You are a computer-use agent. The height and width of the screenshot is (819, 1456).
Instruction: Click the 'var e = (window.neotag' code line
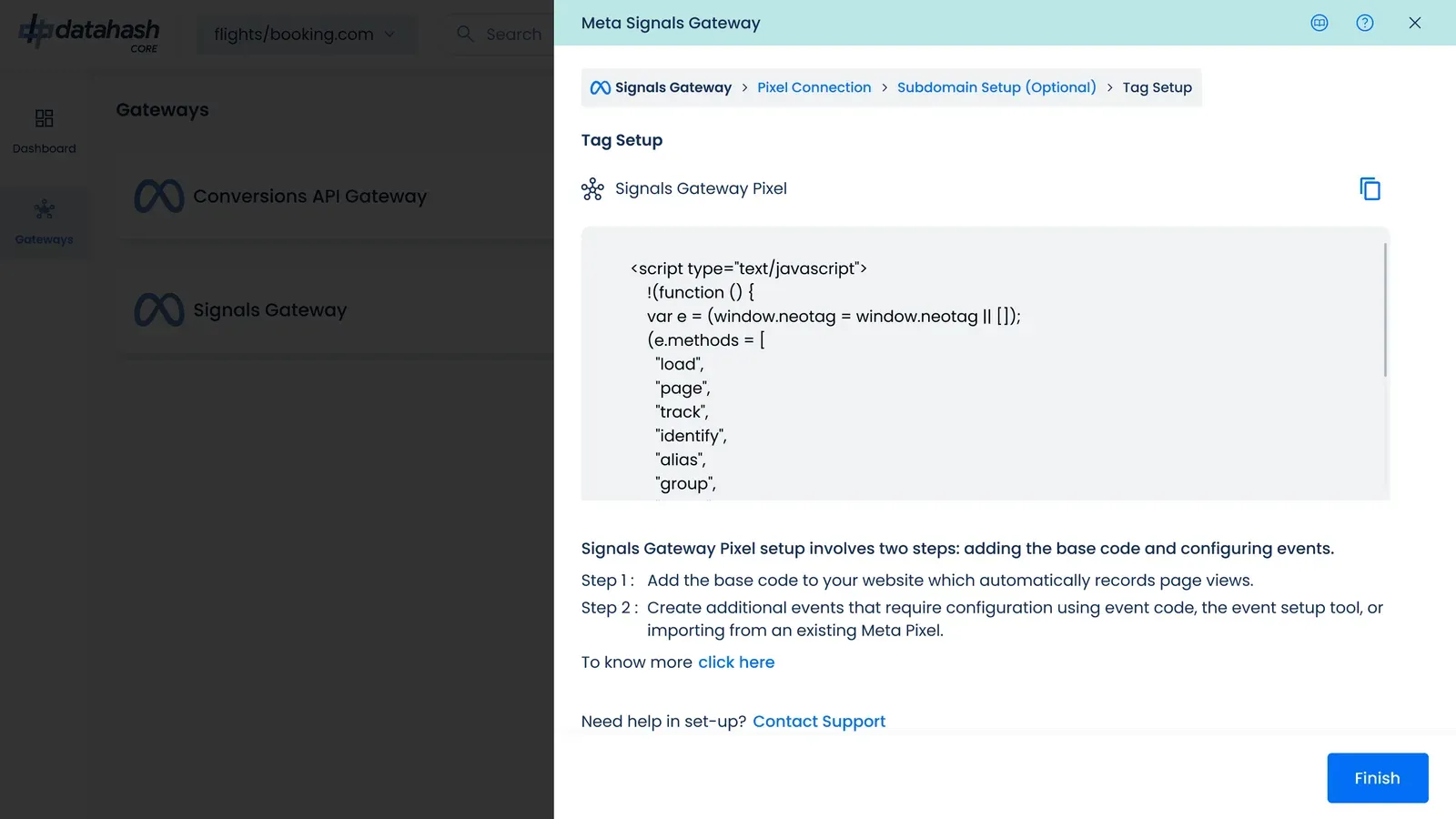[834, 317]
